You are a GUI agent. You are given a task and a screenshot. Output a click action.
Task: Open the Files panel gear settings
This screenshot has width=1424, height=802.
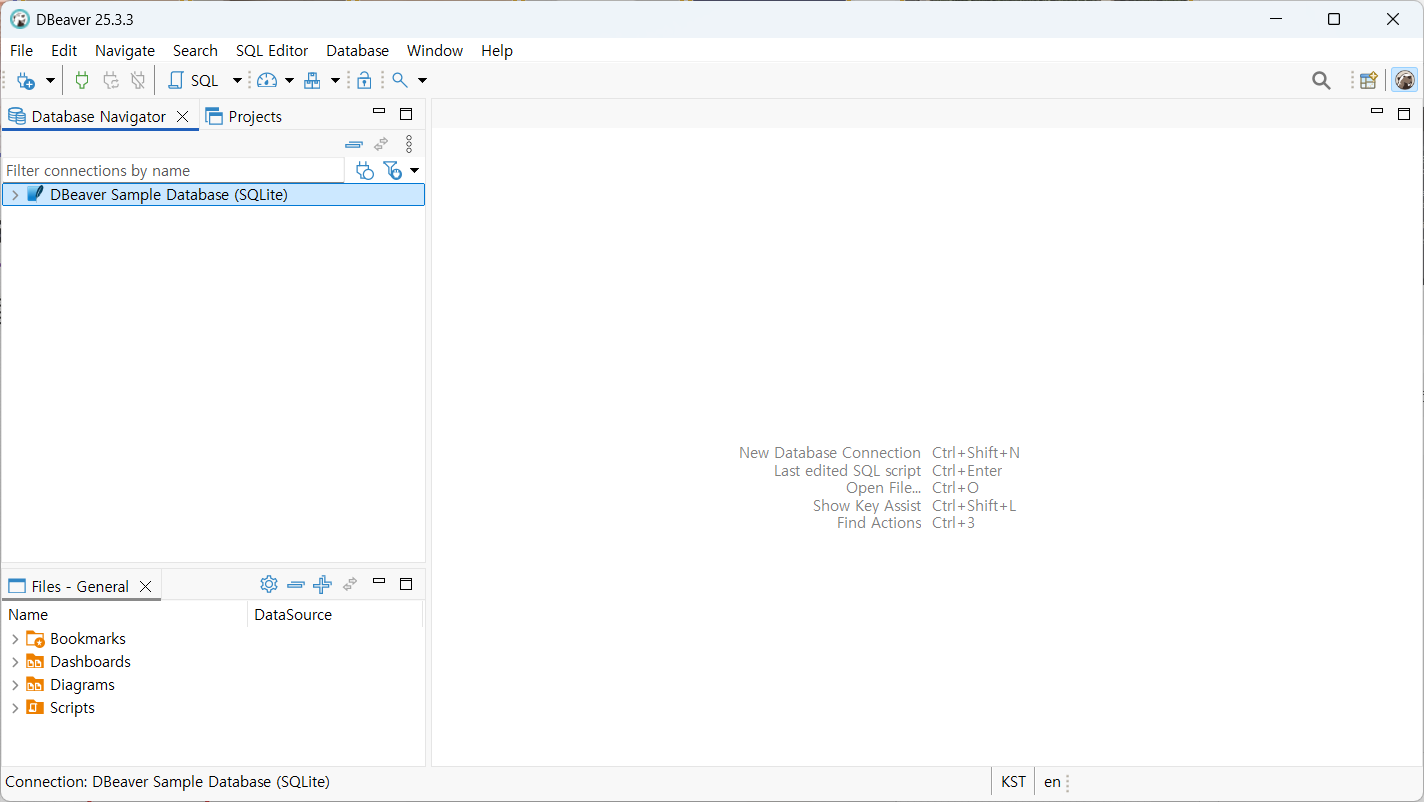point(268,585)
